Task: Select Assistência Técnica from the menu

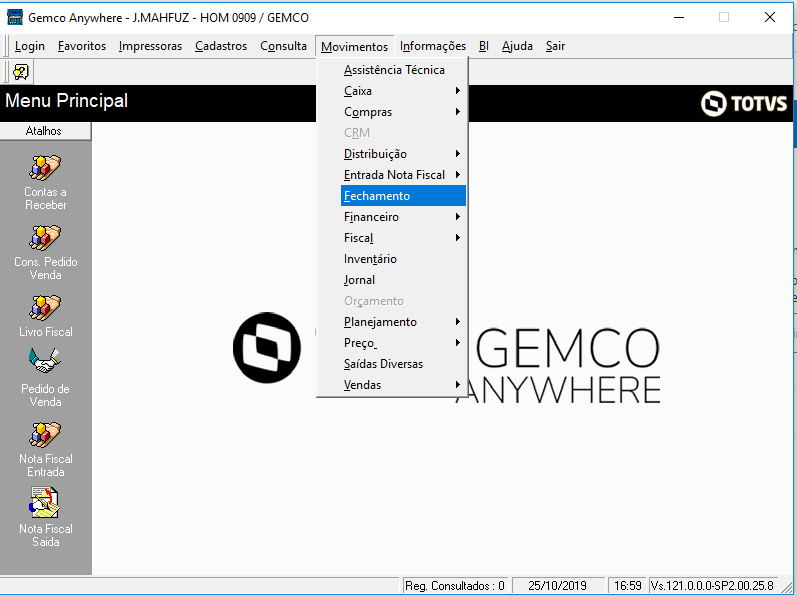Action: 403,70
